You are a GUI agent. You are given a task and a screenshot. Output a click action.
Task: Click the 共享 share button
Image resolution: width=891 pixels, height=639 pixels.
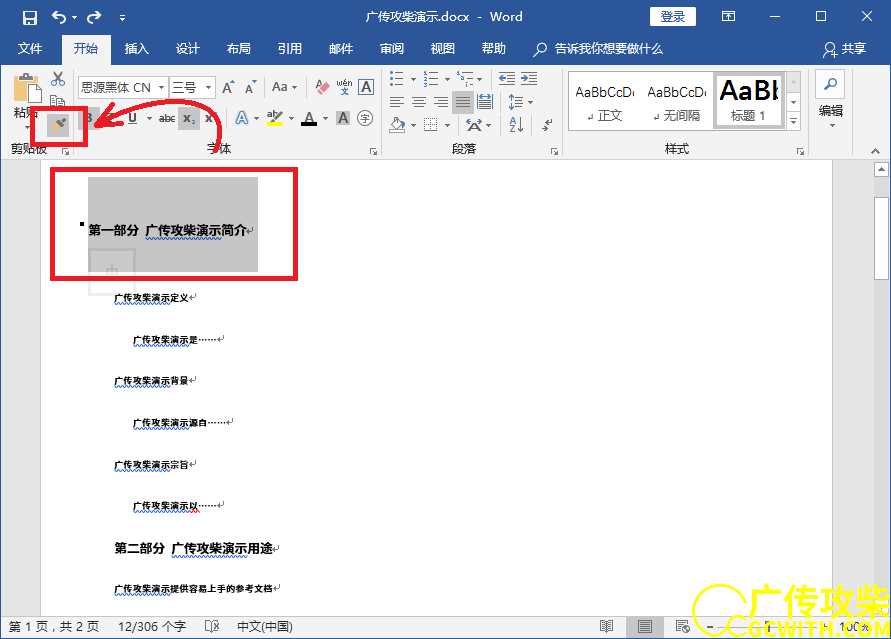(x=844, y=49)
